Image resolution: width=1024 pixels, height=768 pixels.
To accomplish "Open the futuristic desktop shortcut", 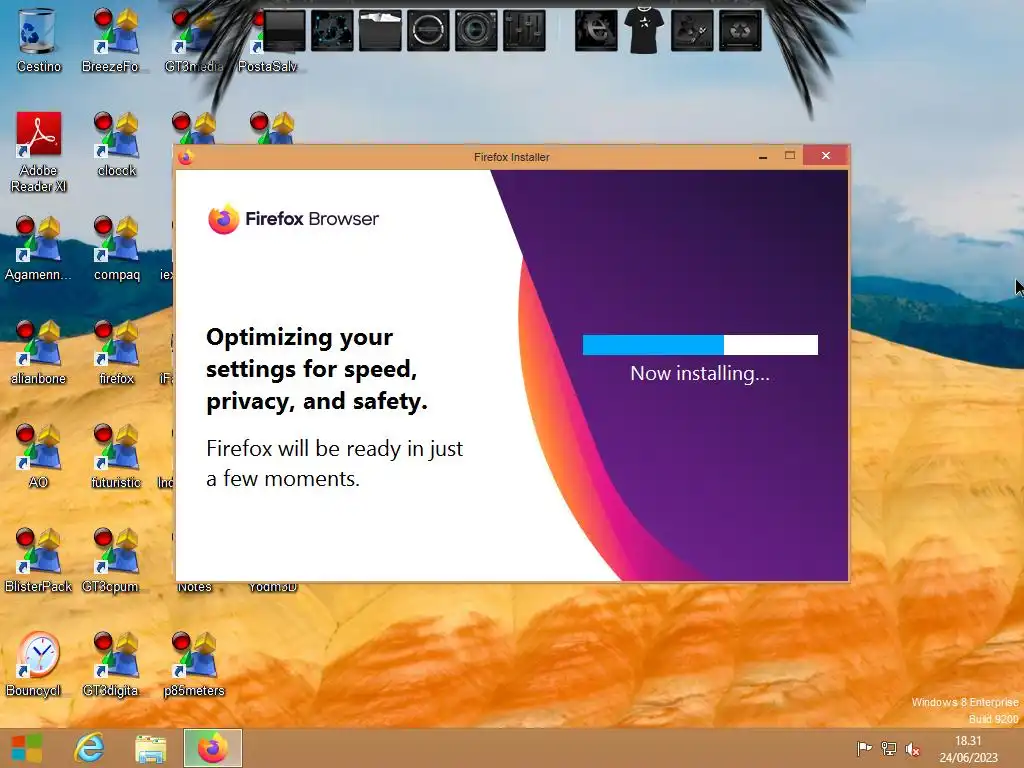I will (116, 456).
